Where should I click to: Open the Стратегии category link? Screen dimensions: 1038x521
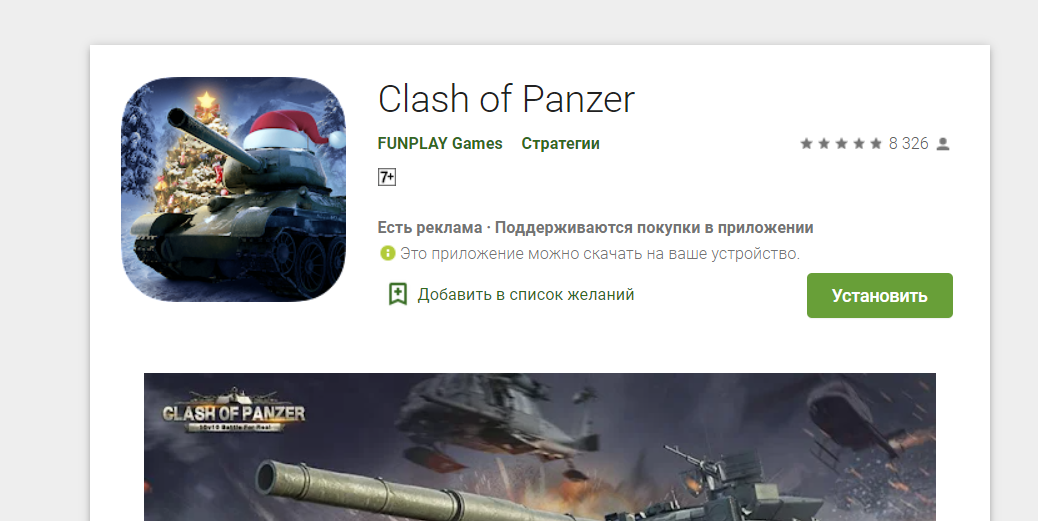[560, 144]
